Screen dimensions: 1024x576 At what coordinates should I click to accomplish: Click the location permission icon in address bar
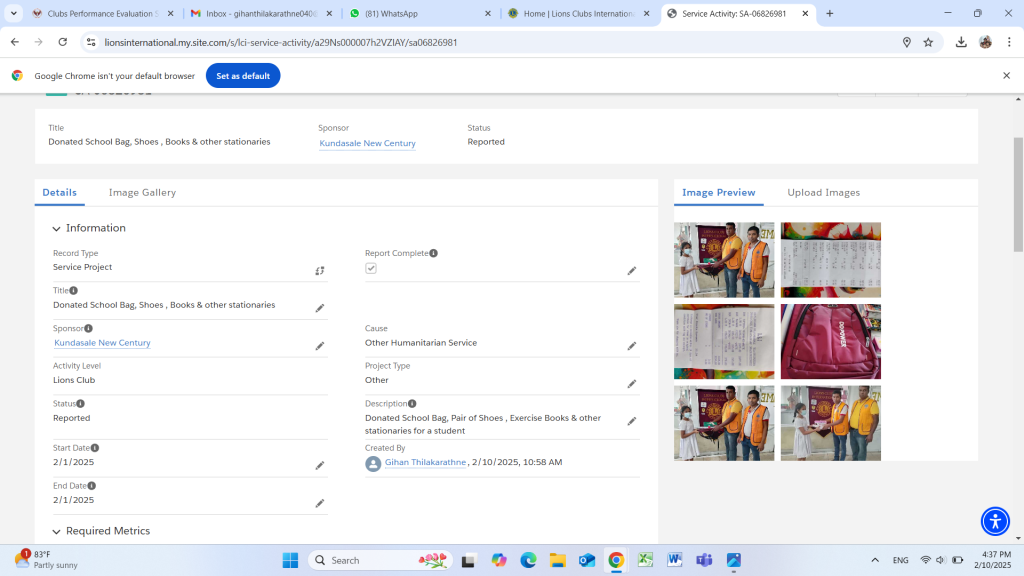pos(906,42)
